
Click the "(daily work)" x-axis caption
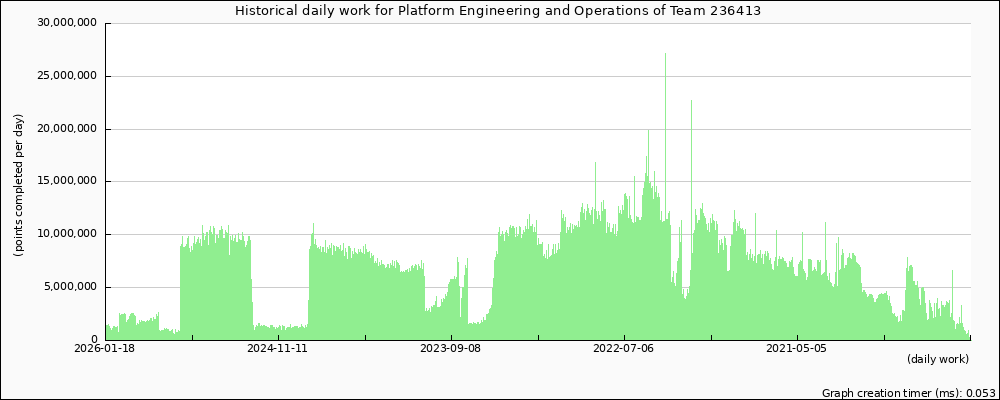click(x=938, y=359)
